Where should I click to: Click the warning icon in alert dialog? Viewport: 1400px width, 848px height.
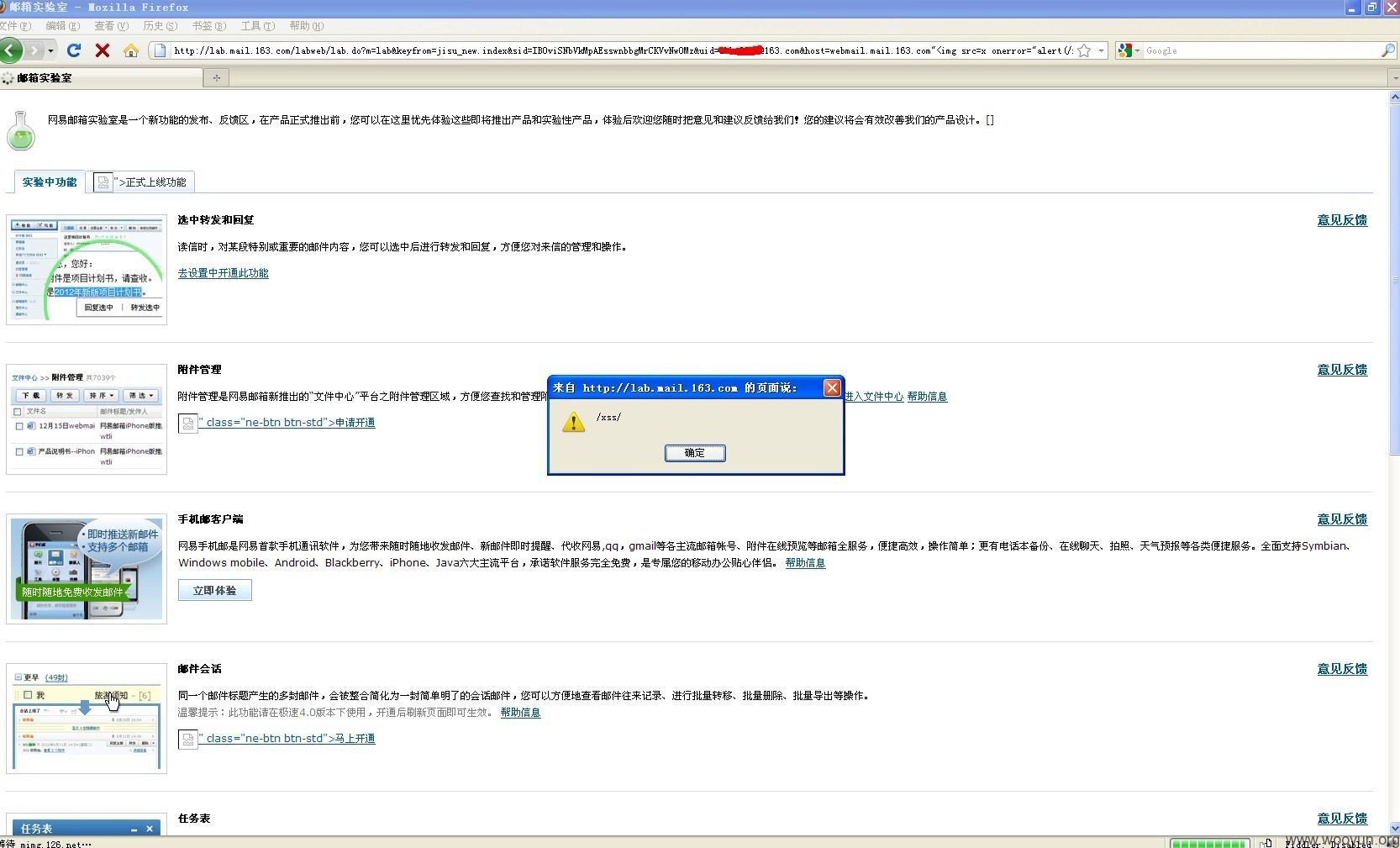pyautogui.click(x=573, y=421)
